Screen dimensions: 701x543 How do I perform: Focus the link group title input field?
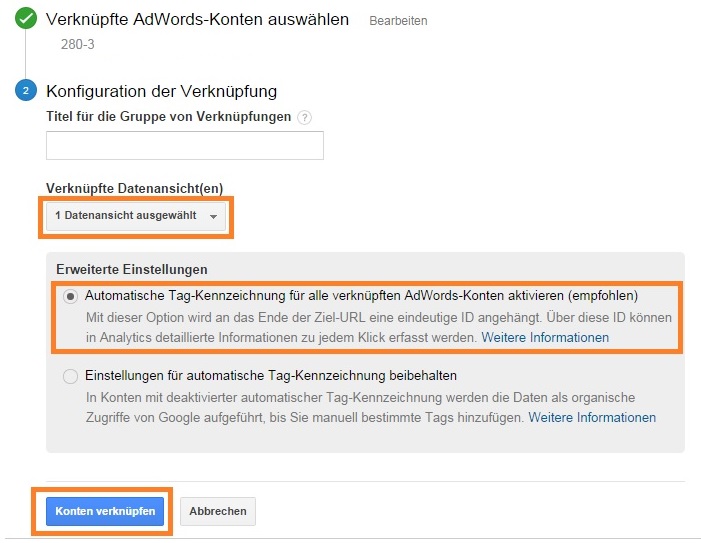[x=185, y=145]
